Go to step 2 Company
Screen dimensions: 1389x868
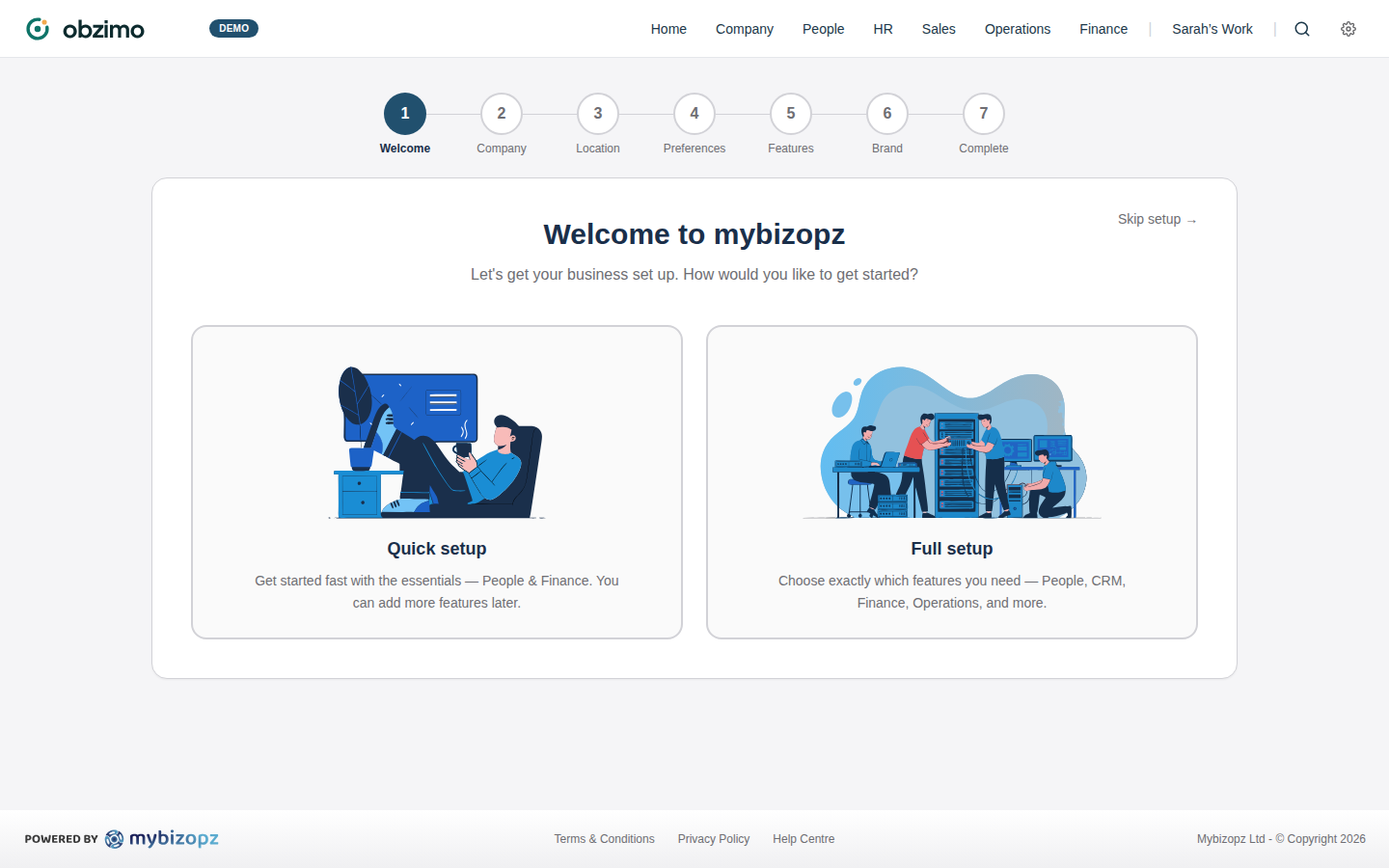point(502,114)
